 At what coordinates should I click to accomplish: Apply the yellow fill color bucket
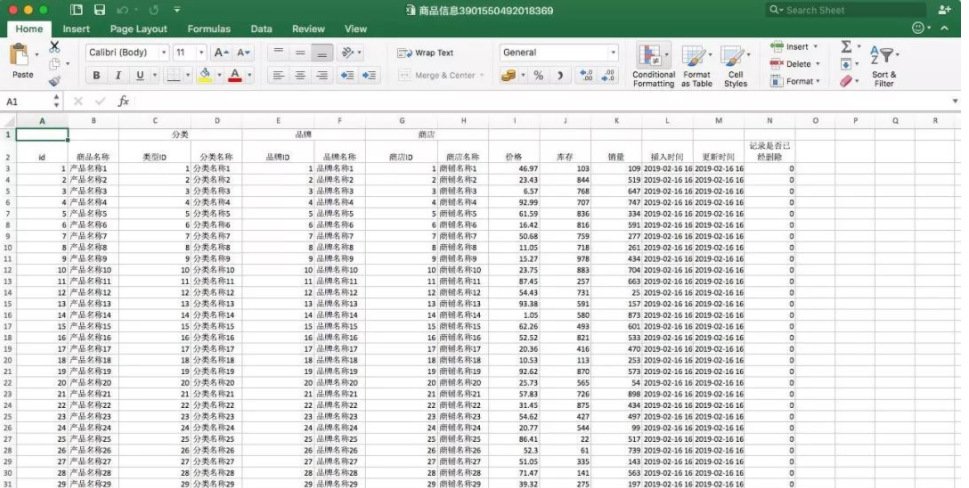(x=205, y=75)
